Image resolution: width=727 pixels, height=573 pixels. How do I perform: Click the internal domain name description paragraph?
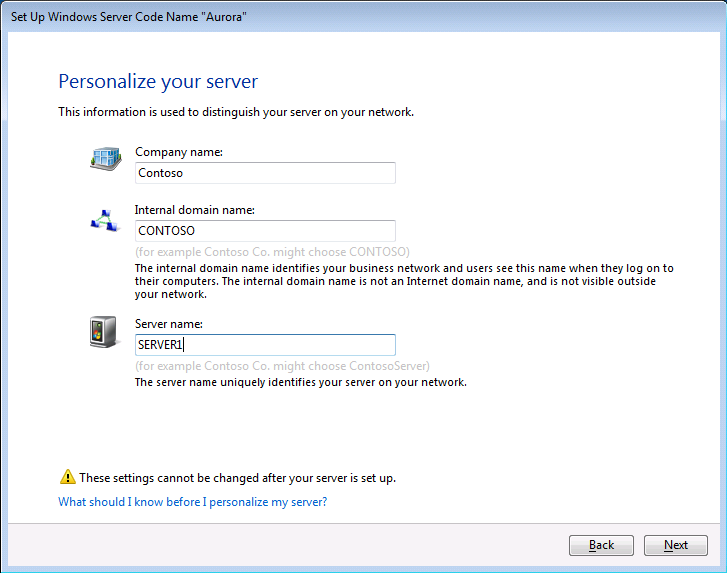[404, 281]
